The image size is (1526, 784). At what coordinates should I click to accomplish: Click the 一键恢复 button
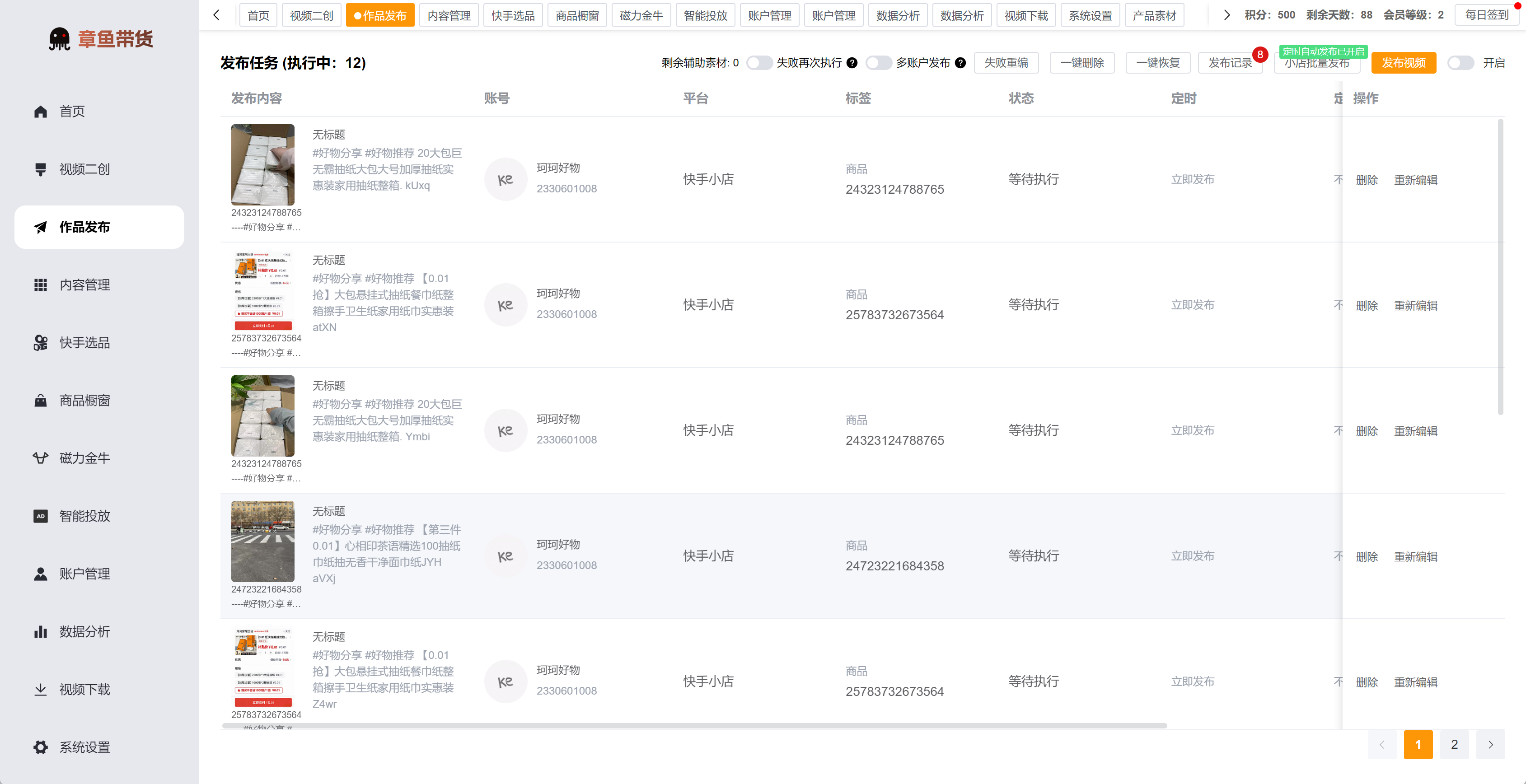(1157, 63)
